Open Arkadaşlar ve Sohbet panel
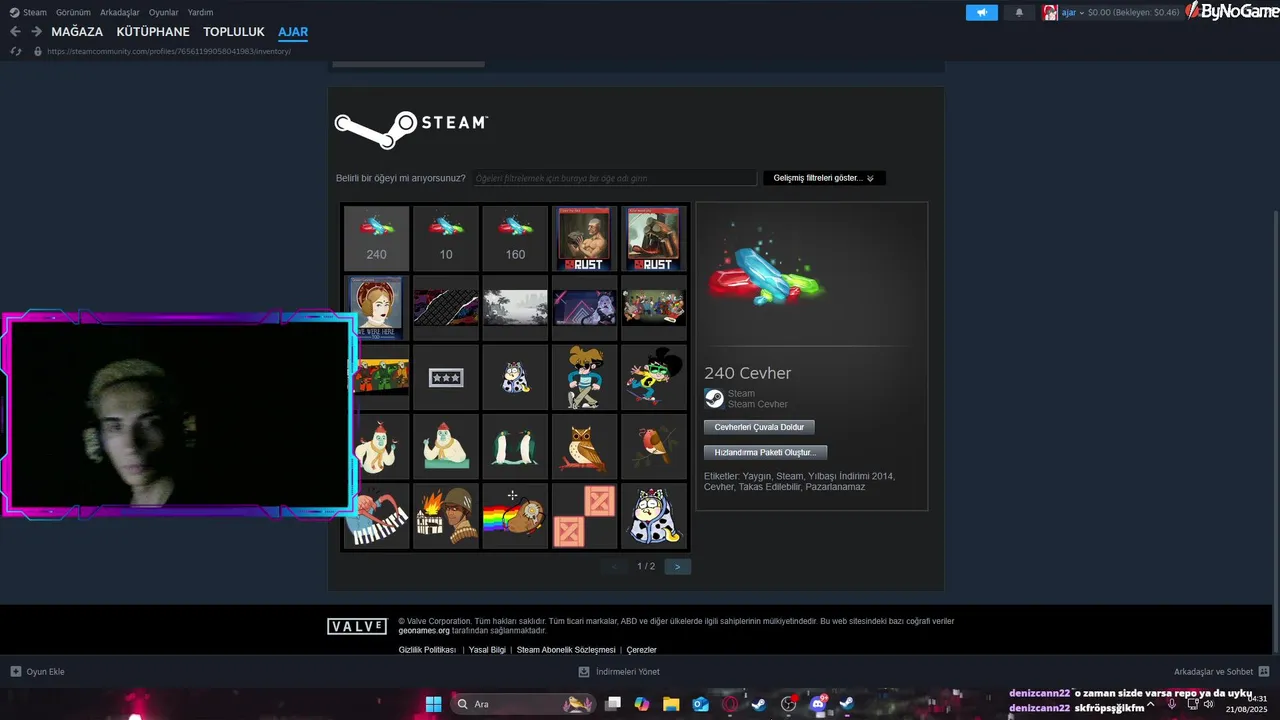The width and height of the screenshot is (1280, 720). tap(1221, 672)
